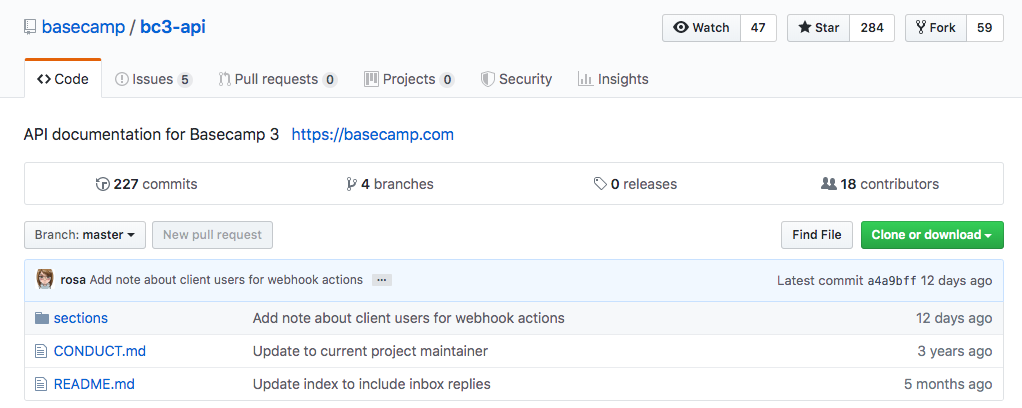
Task: Open the sections row commit message
Action: (x=409, y=319)
